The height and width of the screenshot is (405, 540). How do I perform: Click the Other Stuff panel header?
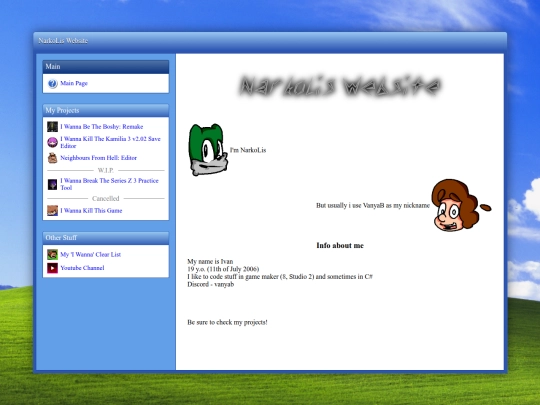point(106,238)
